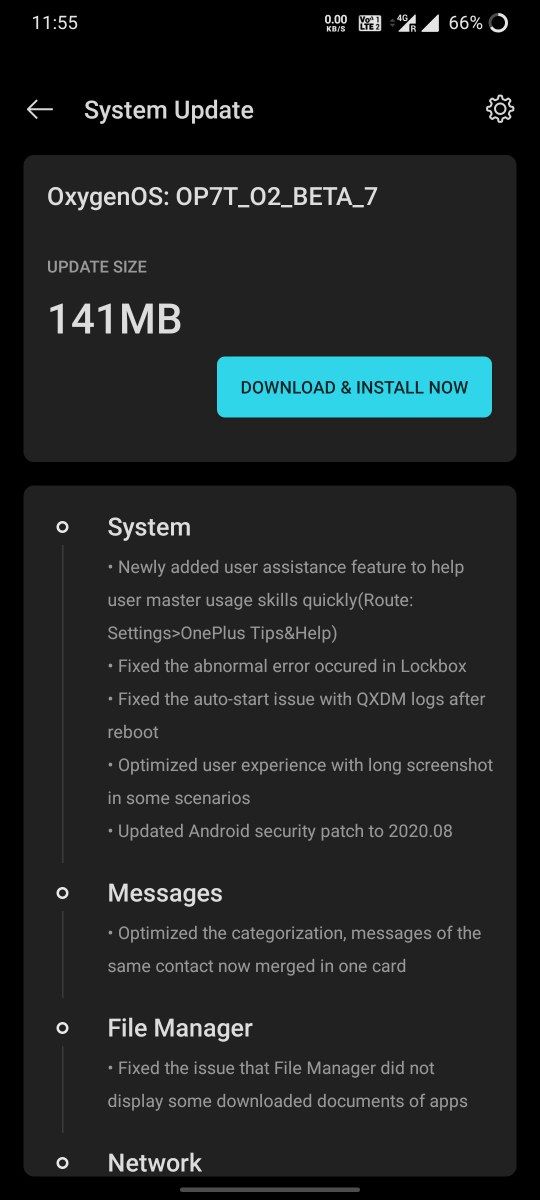Tap the home gesture bar at bottom
Viewport: 540px width, 1200px height.
click(x=270, y=1189)
